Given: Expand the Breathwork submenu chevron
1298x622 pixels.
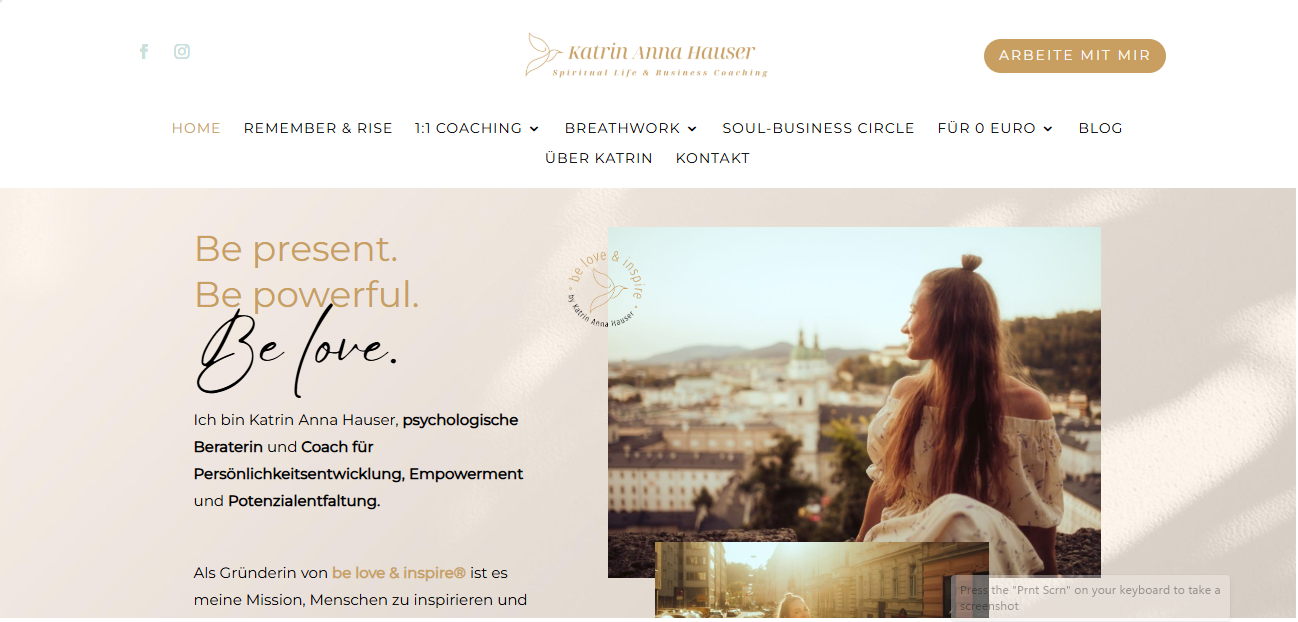Looking at the screenshot, I should (692, 129).
